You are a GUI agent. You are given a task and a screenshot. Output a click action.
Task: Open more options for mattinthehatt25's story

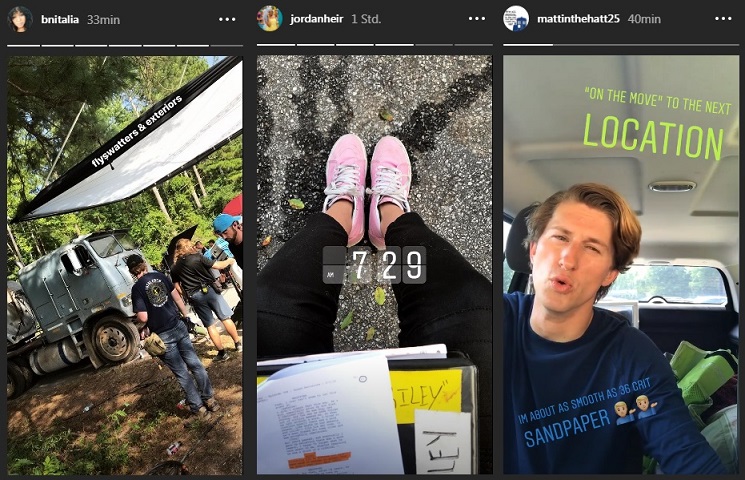723,19
